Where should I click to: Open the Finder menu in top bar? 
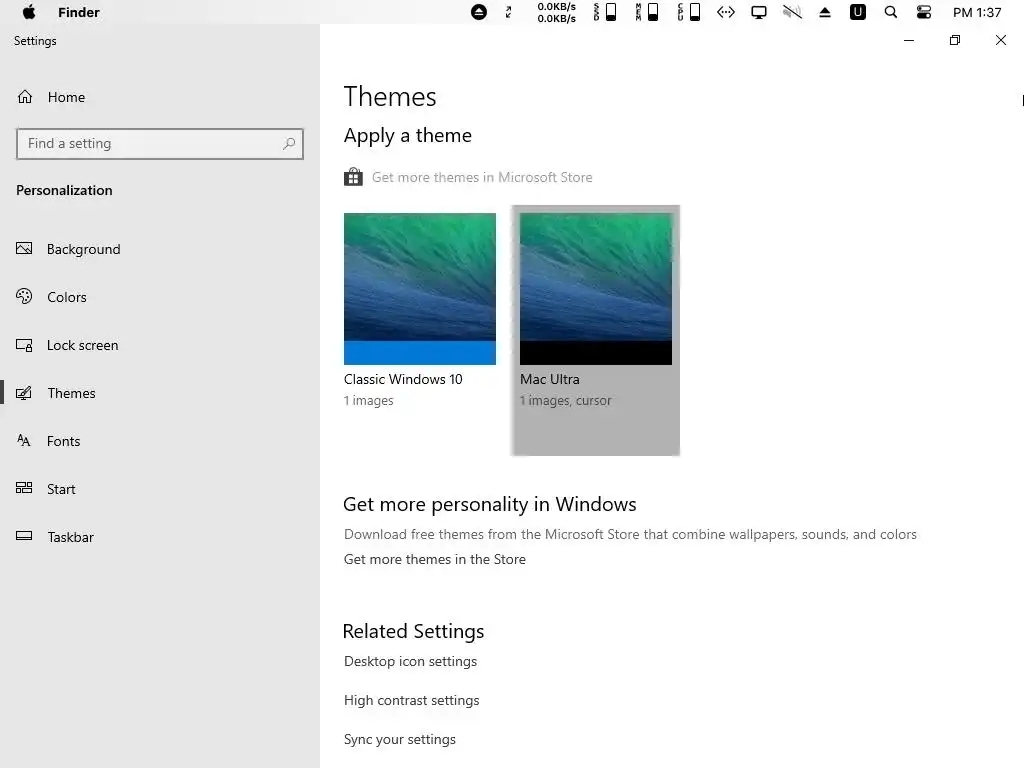click(x=78, y=12)
